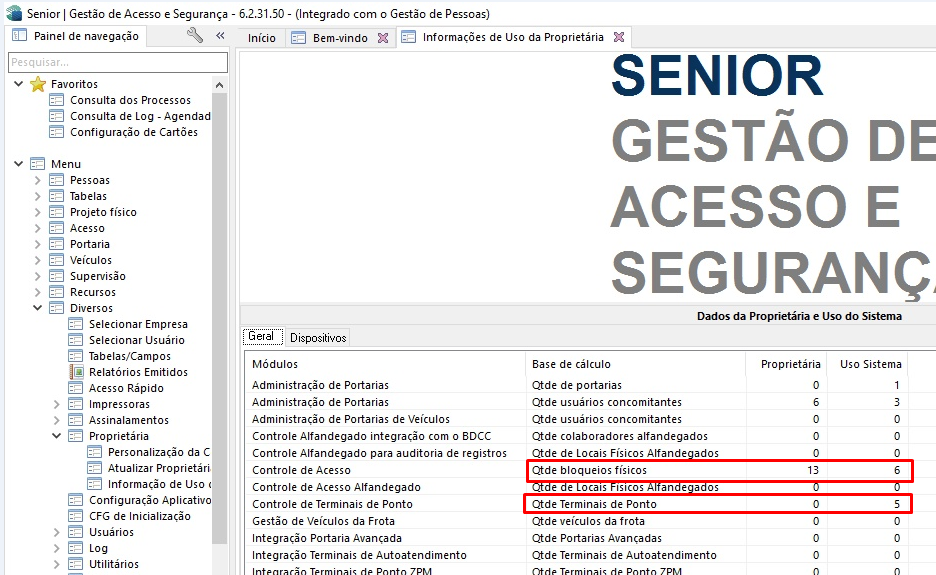Select the Assinalamentos tree item

pyautogui.click(x=129, y=420)
